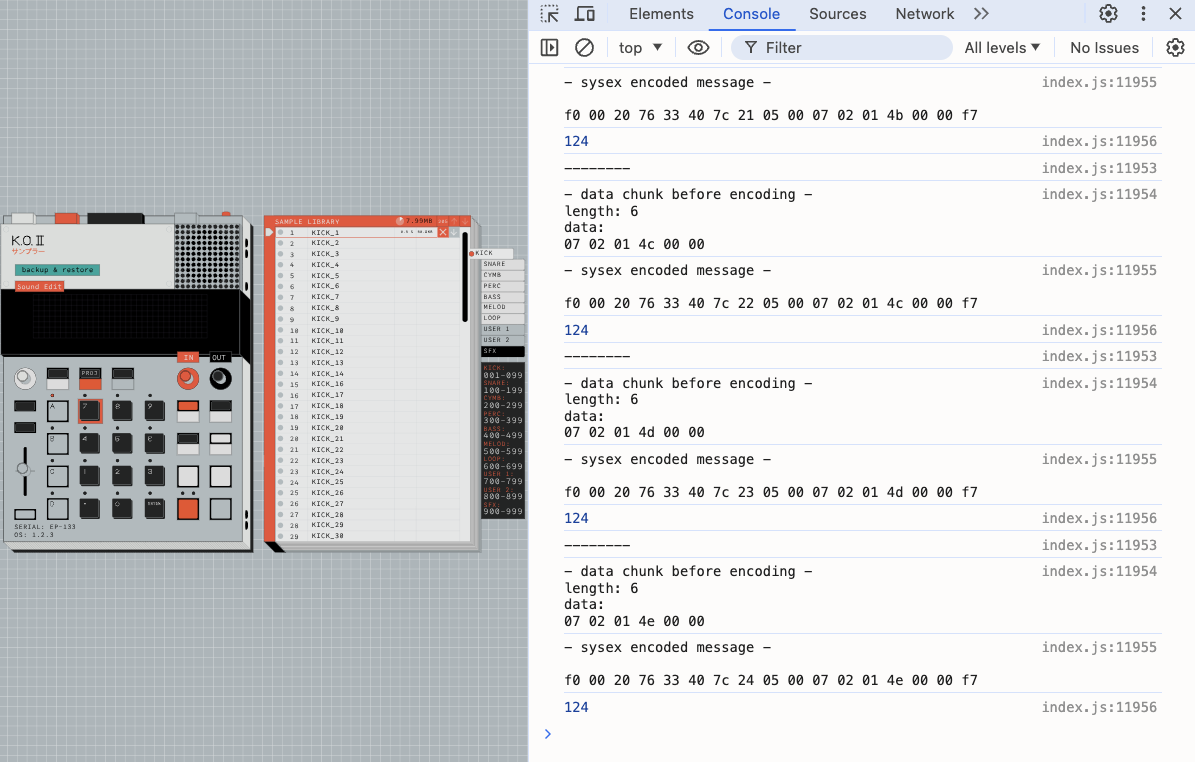
Task: Toggle the dot beside KICK_10
Action: click(280, 331)
